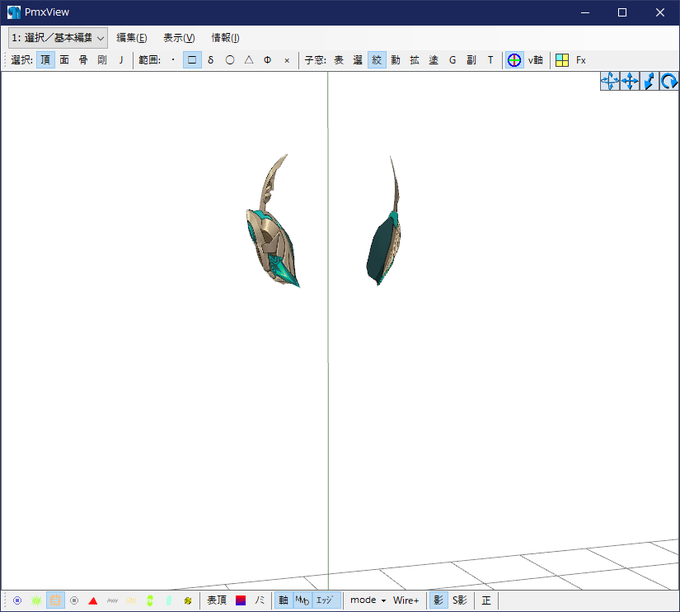680x612 pixels.
Task: Select the Φ range selection tool
Action: [x=268, y=60]
